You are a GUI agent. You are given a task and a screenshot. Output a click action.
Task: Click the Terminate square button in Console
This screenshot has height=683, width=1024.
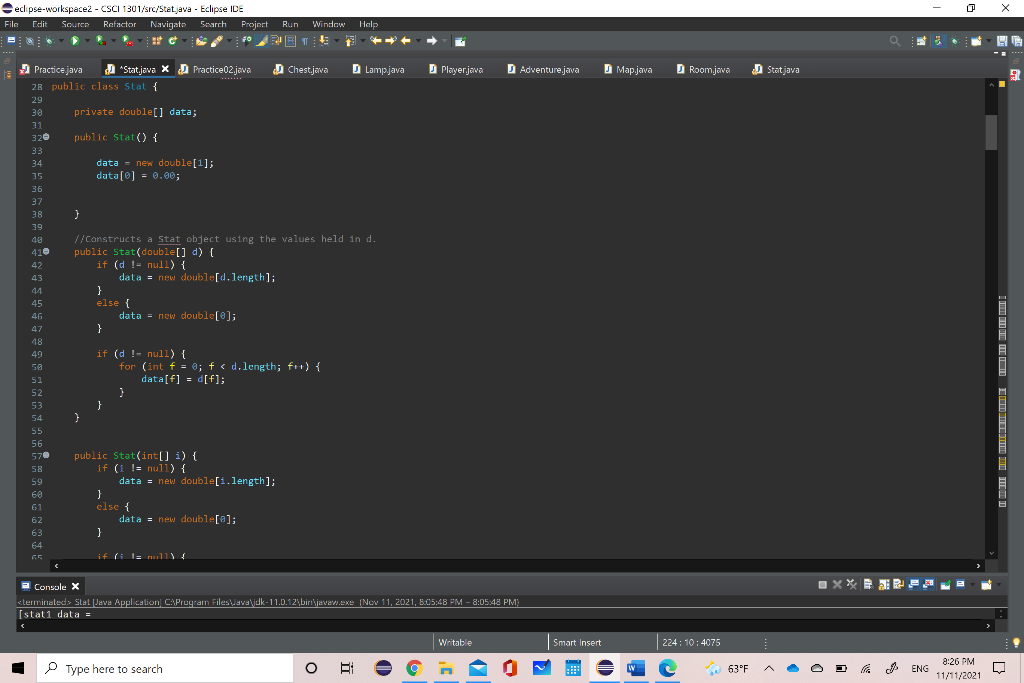click(823, 584)
